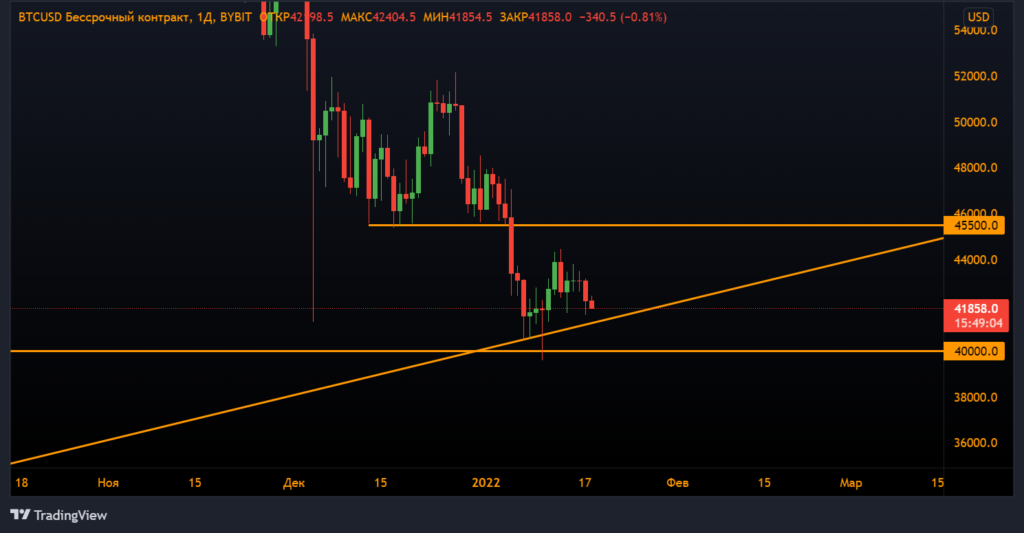Click the ЗАКР41858.0 close value

[536, 17]
